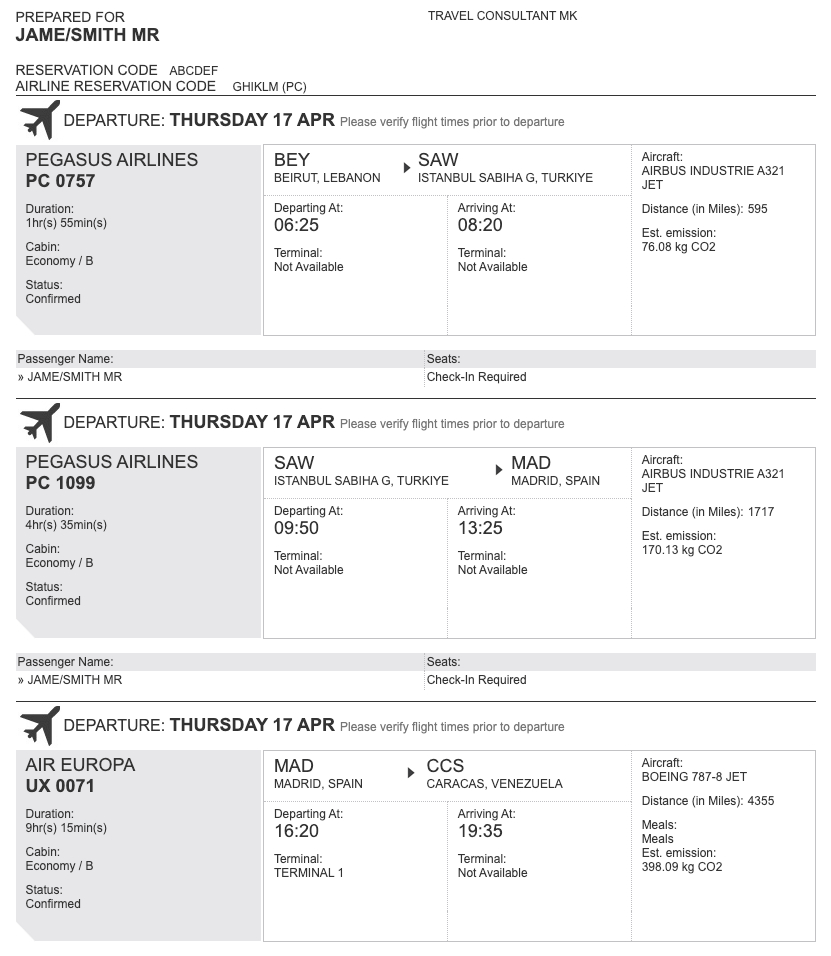Screen dimensions: 831x956
Task: Click the arrow between BEY and SAW
Action: [406, 168]
